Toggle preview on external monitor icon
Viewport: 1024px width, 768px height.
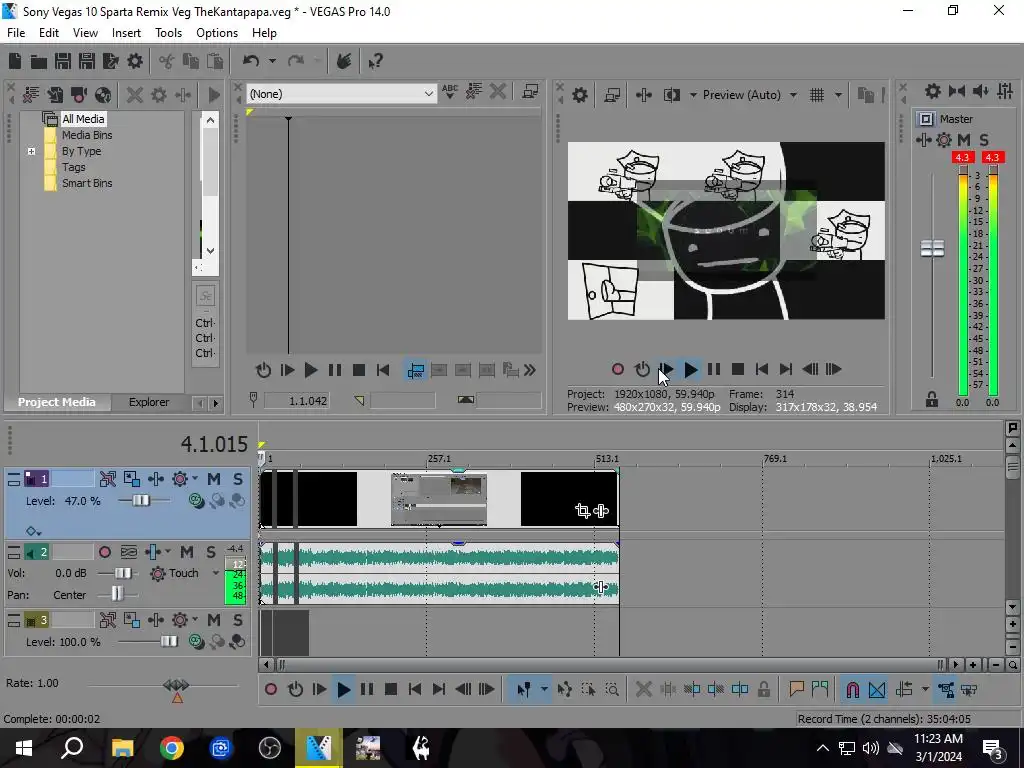pos(612,95)
